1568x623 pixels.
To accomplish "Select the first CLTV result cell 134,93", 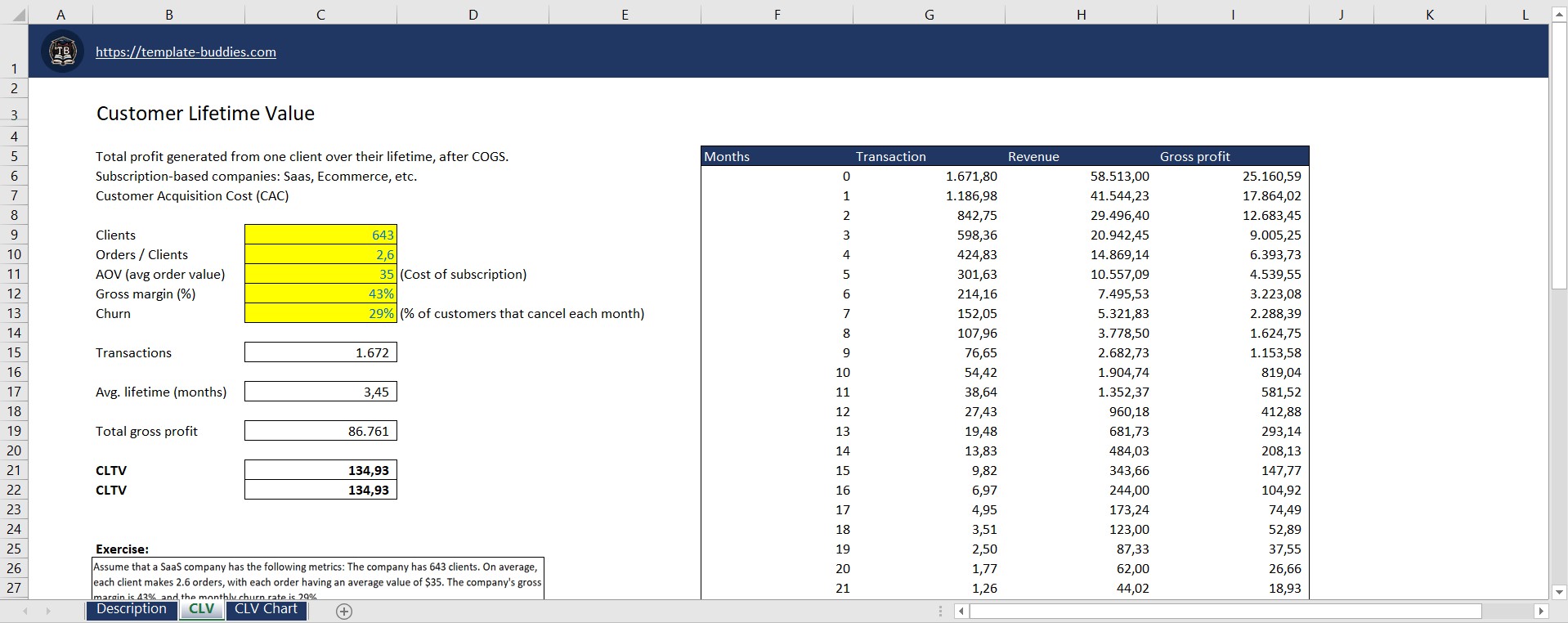I will coord(320,470).
